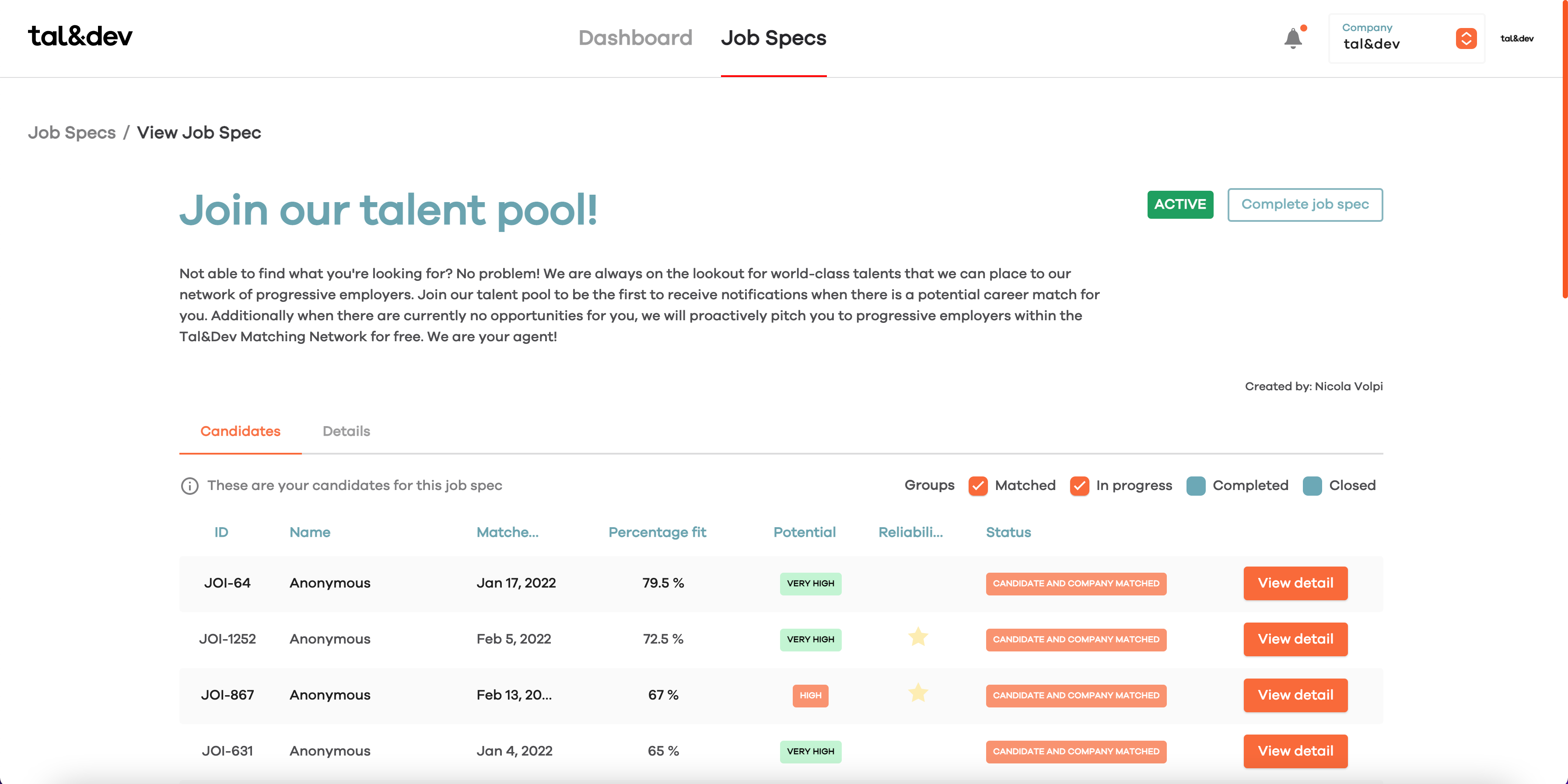The height and width of the screenshot is (784, 1568).
Task: View detail for candidate JOI-867
Action: click(x=1295, y=695)
